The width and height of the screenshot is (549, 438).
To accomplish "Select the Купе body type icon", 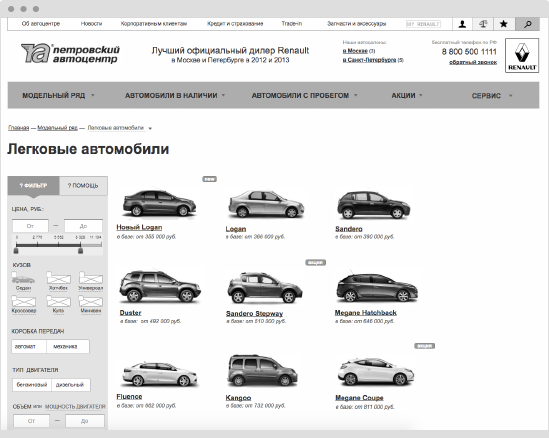I will click(58, 301).
